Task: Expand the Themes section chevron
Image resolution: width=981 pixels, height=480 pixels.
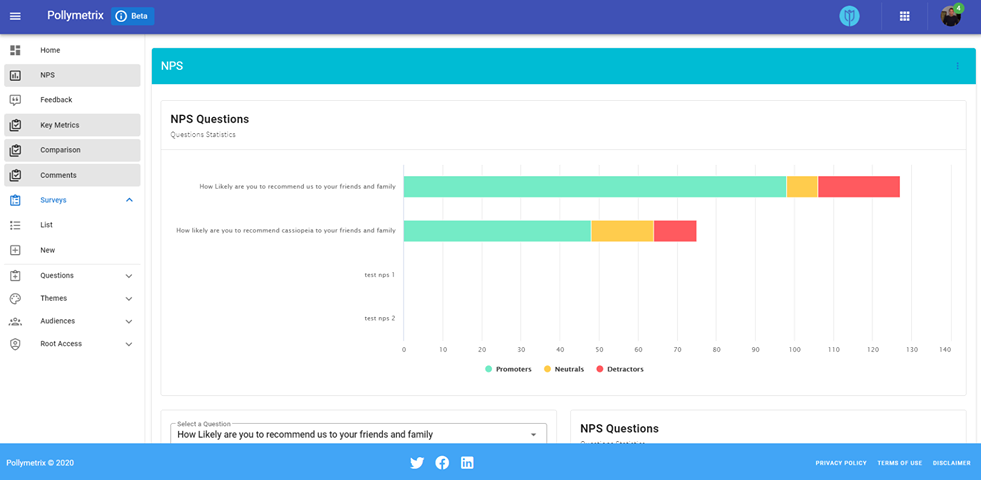Action: coord(129,299)
